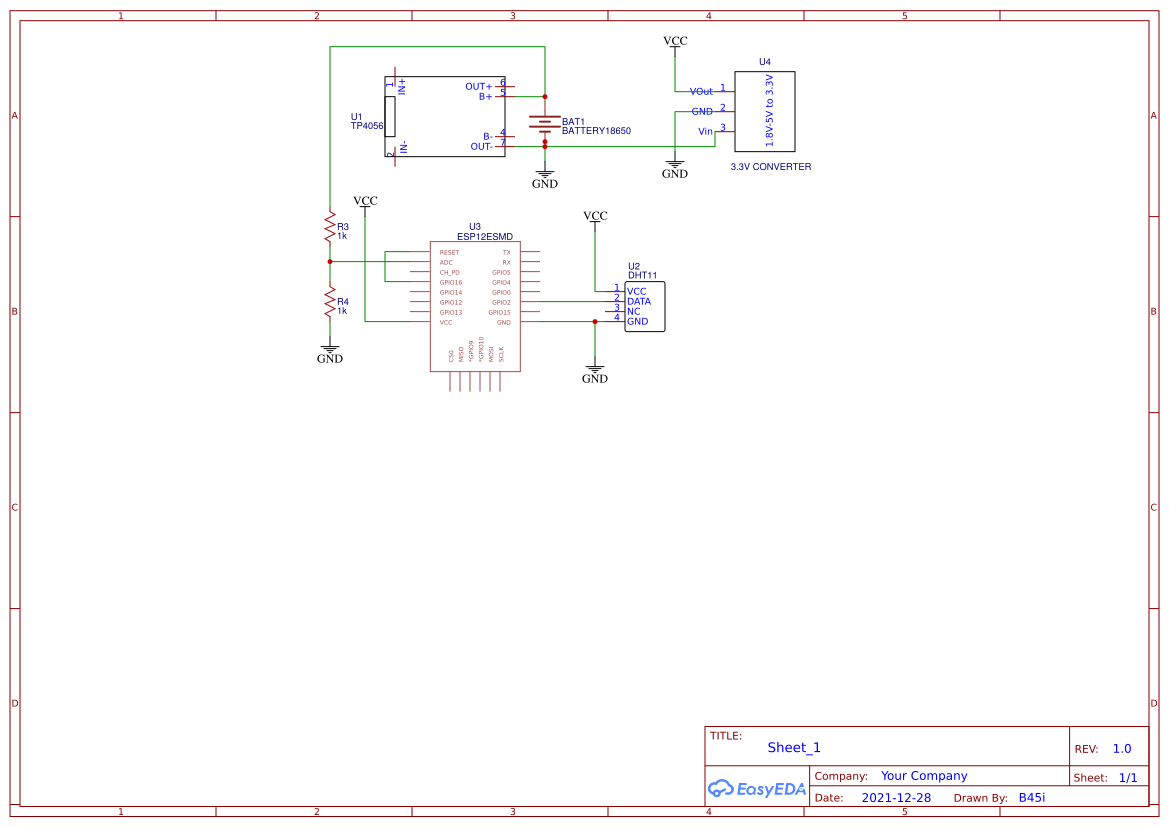Click the VCC power flag above U4
1169x827 pixels.
point(676,42)
